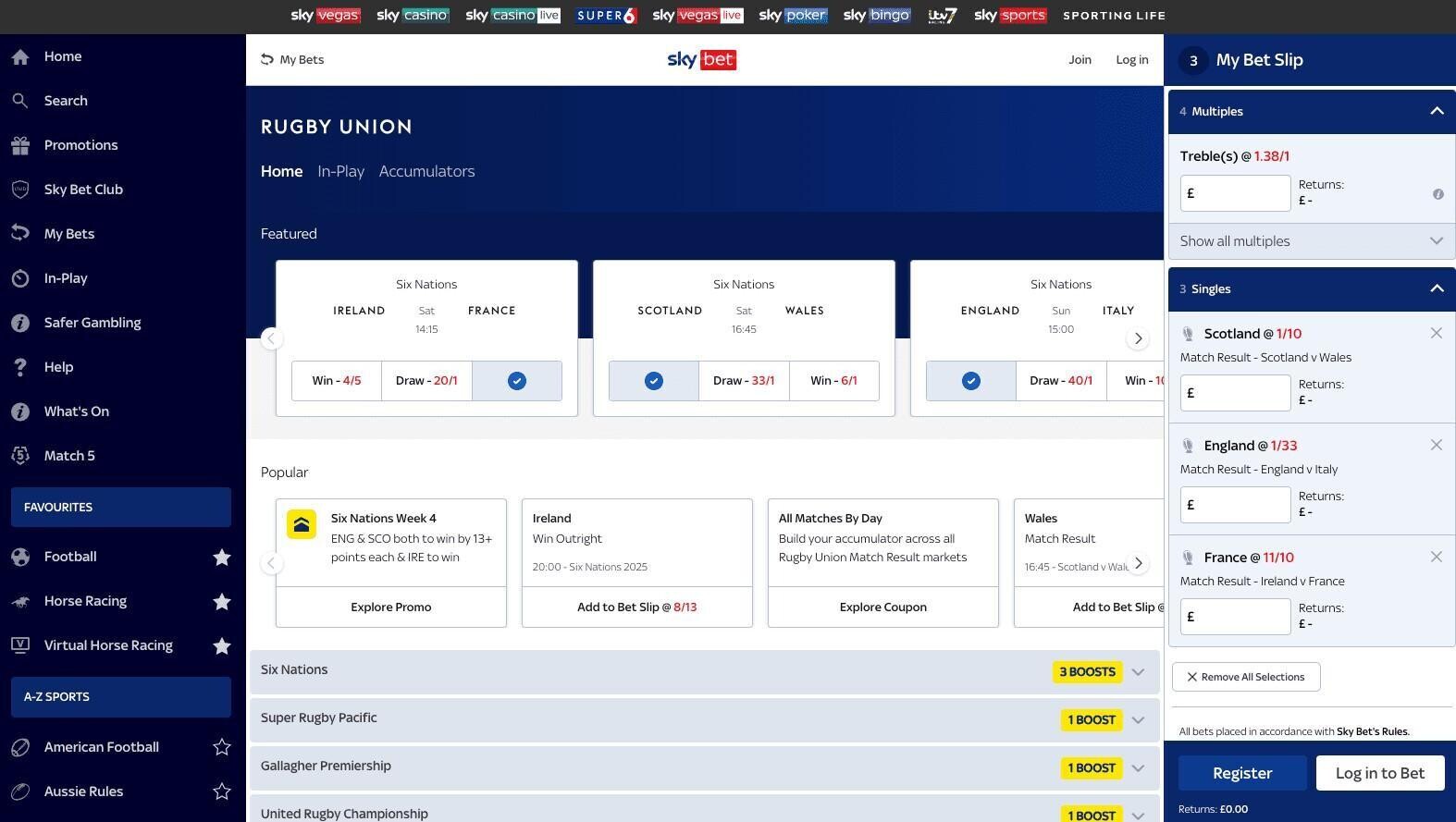This screenshot has width=1456, height=822.
Task: Open the Home sidebar icon
Action: 20,56
